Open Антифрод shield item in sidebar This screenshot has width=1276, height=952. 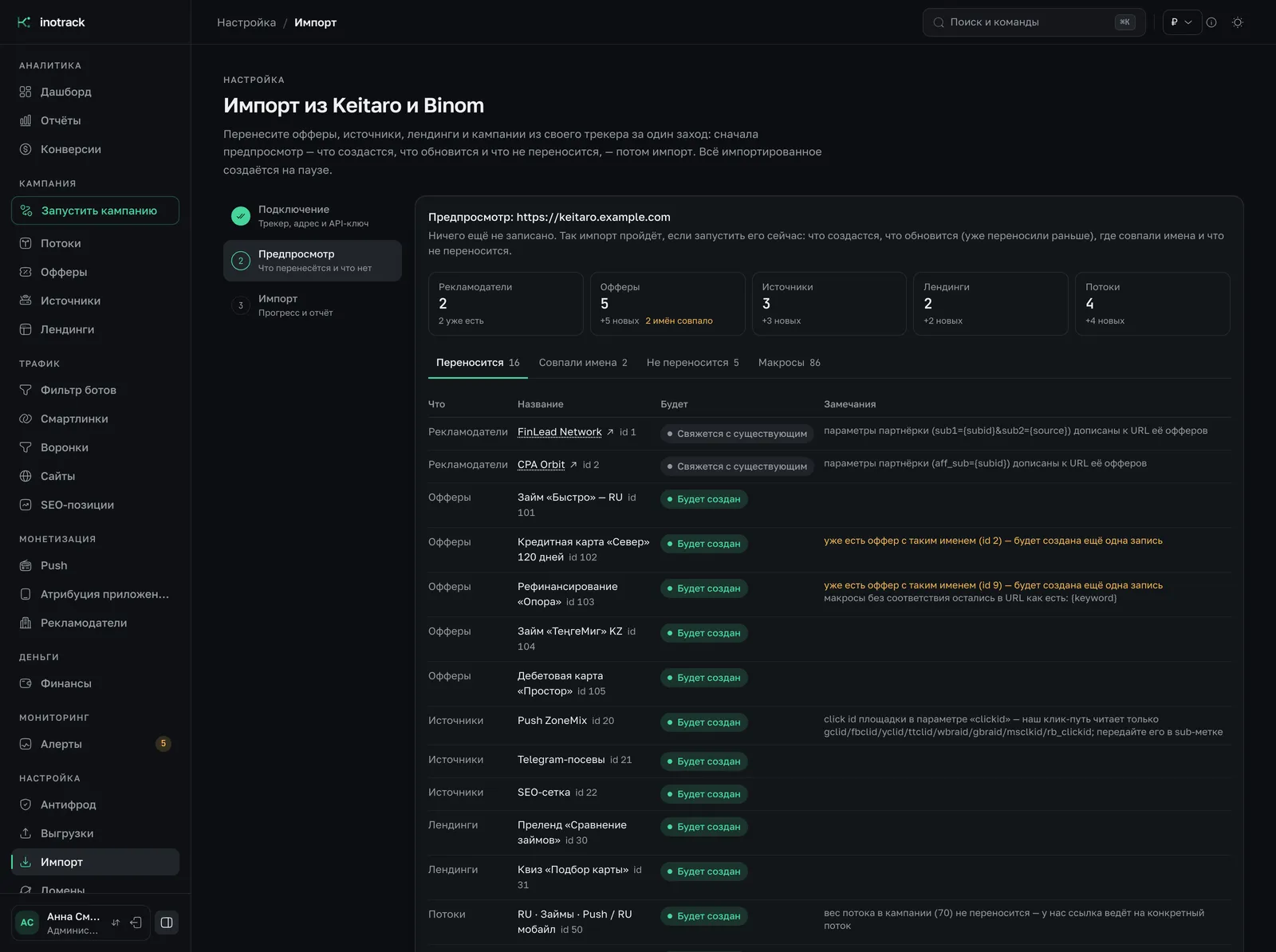(95, 804)
